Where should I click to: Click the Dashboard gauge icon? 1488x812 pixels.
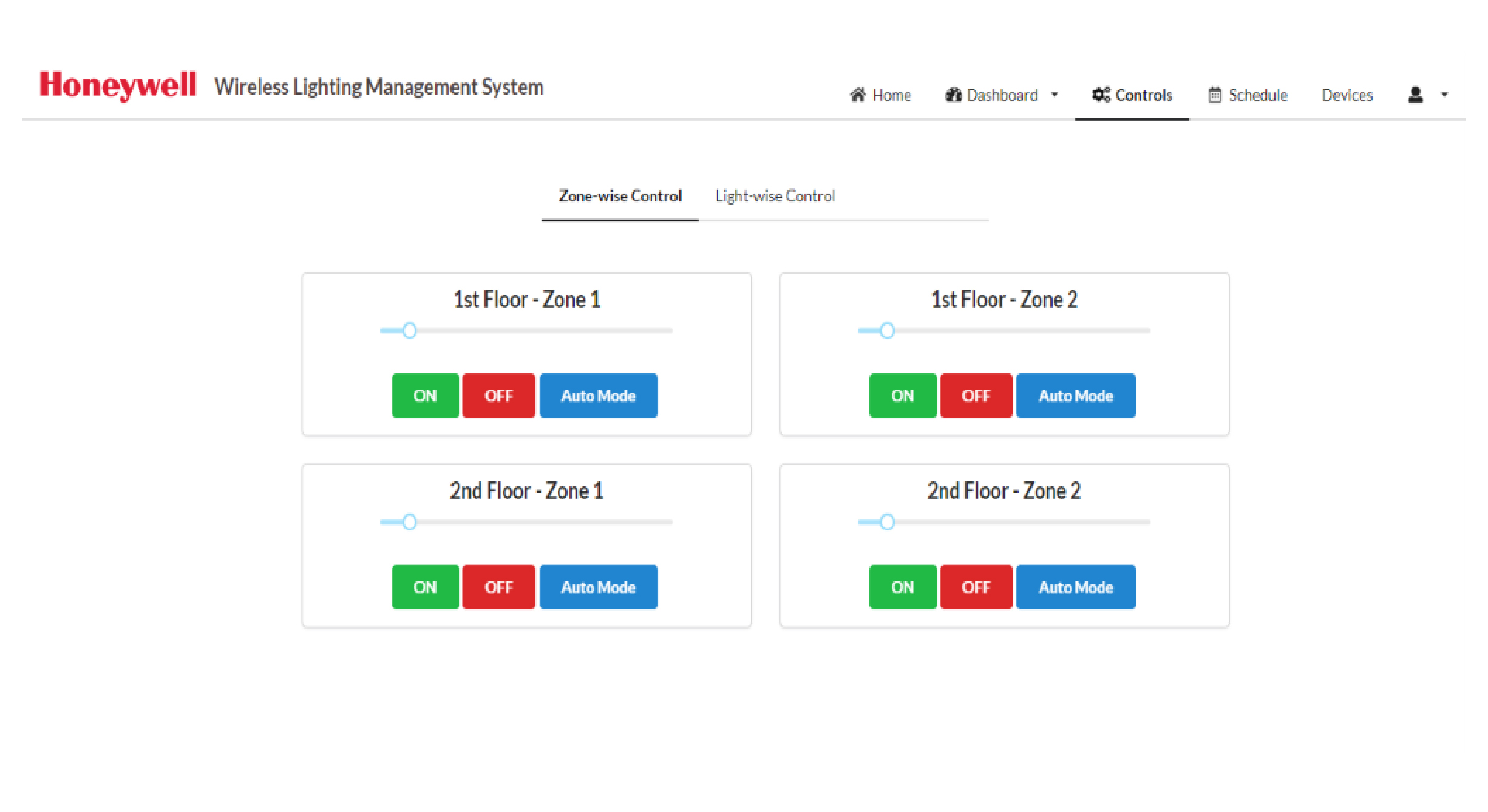[953, 95]
